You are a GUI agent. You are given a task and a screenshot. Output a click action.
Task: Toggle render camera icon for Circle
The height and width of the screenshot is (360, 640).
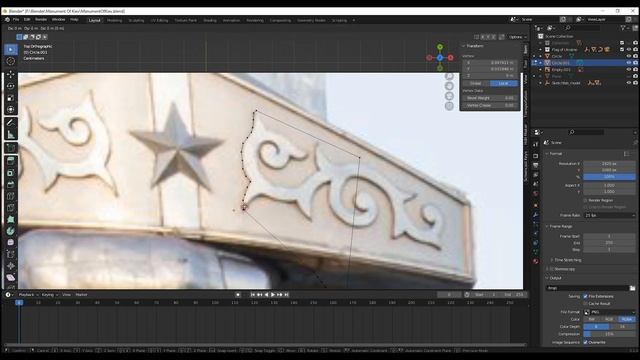tap(635, 56)
